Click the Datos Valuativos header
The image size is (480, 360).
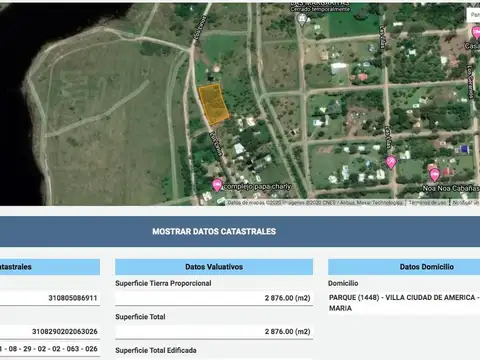tap(214, 267)
